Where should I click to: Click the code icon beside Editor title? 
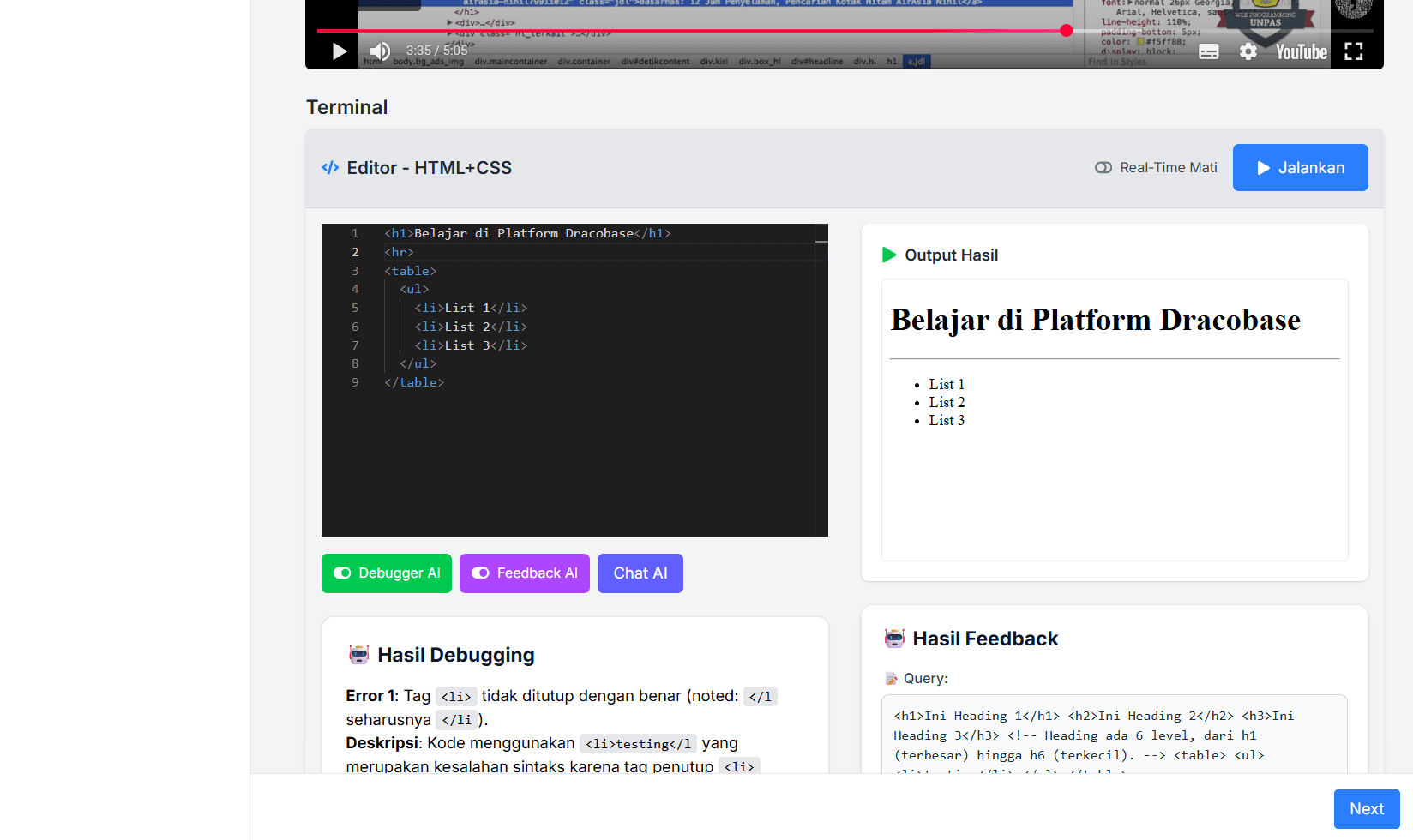pos(330,168)
